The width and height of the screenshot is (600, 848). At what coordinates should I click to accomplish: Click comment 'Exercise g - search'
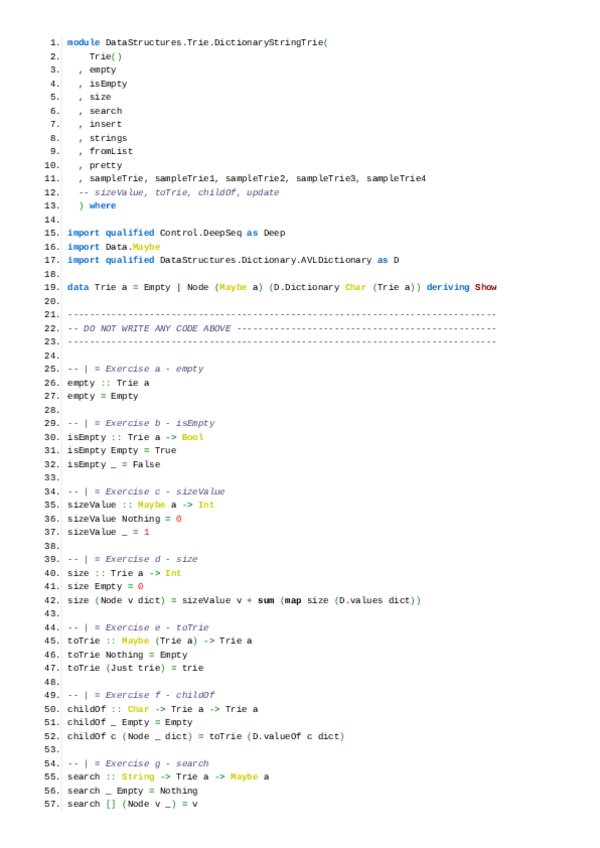click(157, 764)
